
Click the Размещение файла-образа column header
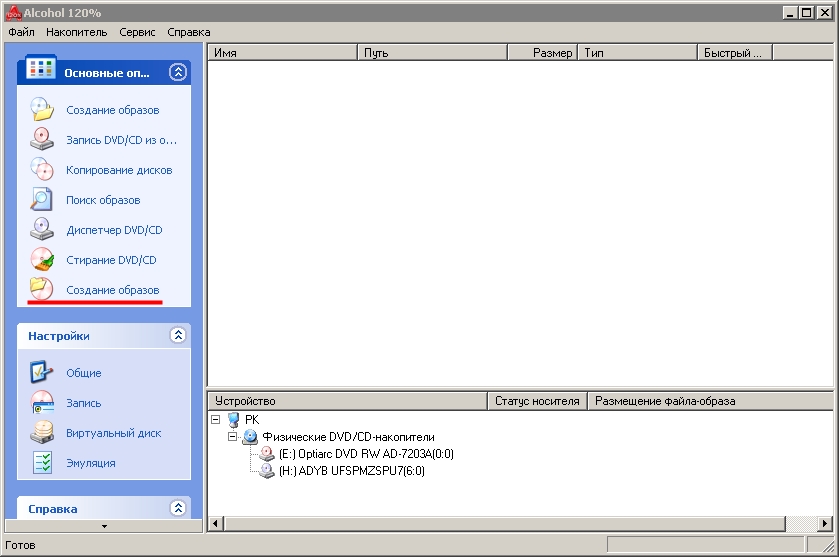[711, 401]
